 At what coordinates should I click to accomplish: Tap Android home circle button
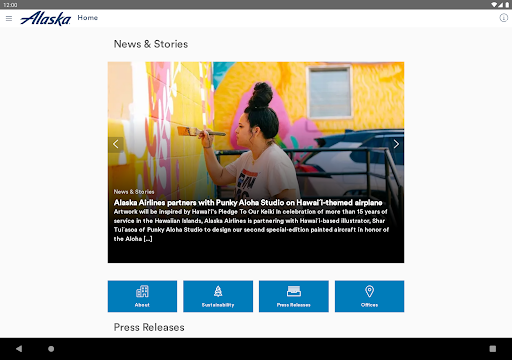click(x=51, y=349)
